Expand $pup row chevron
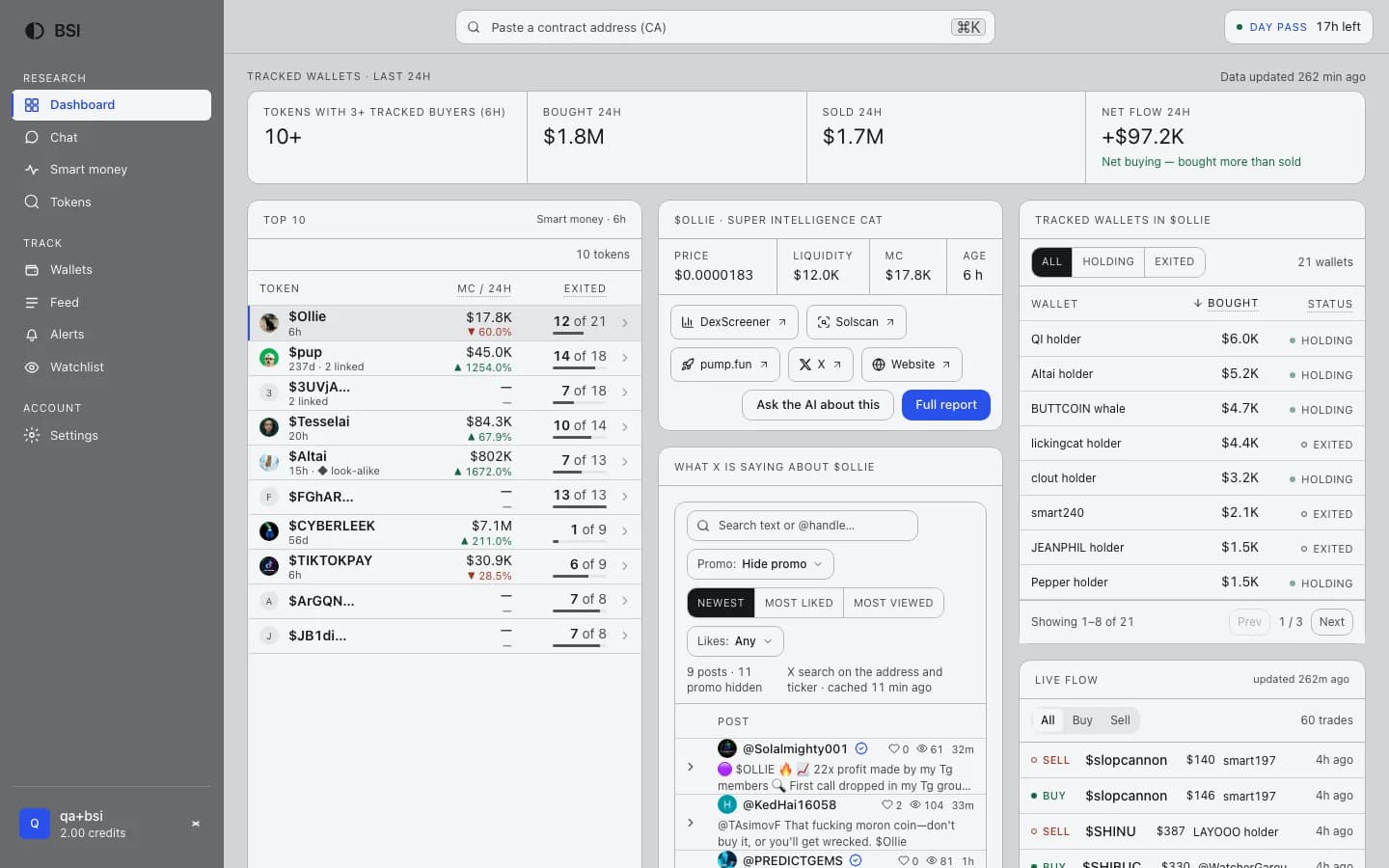 click(625, 358)
